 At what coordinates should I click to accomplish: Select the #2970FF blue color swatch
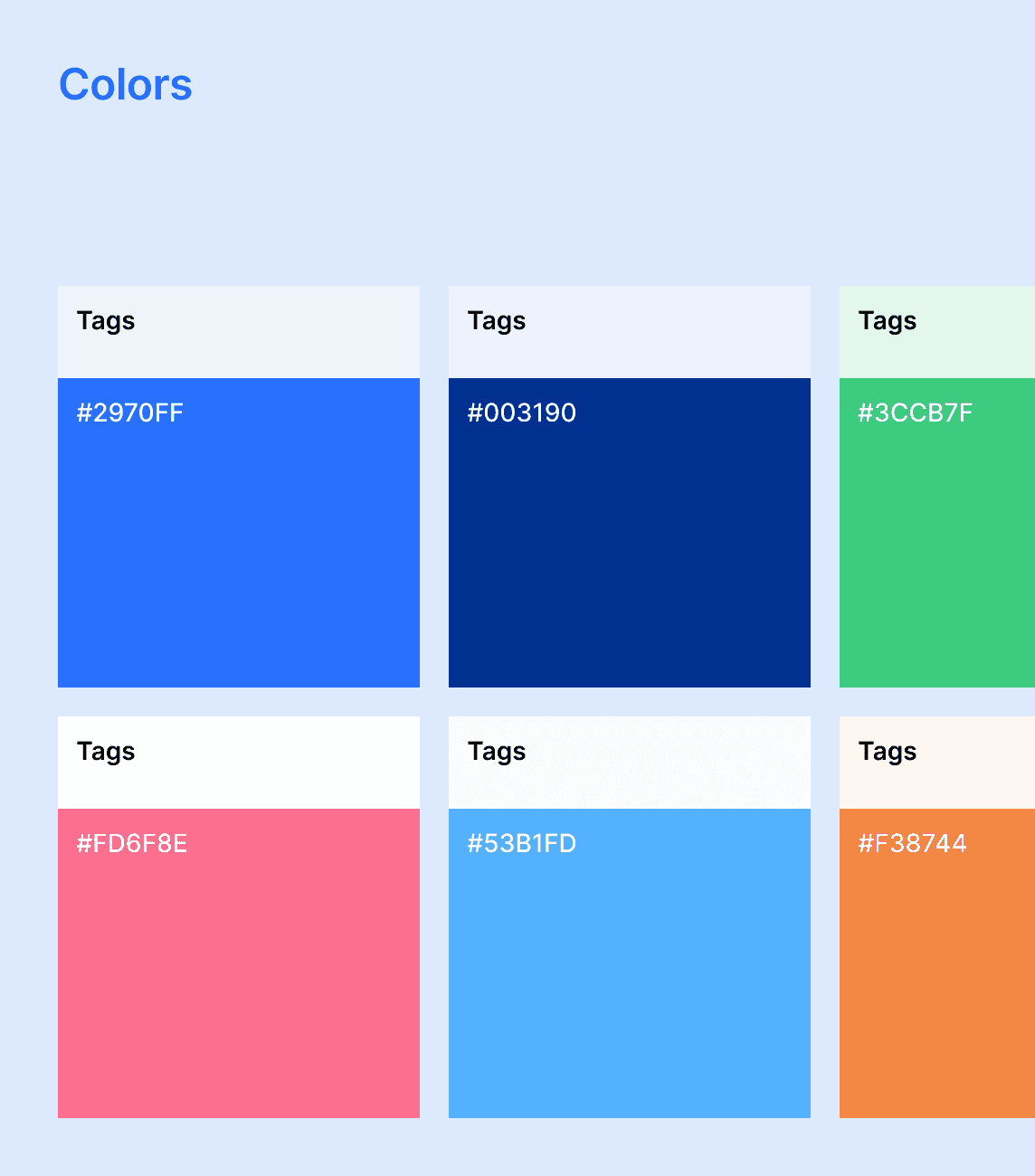(239, 533)
